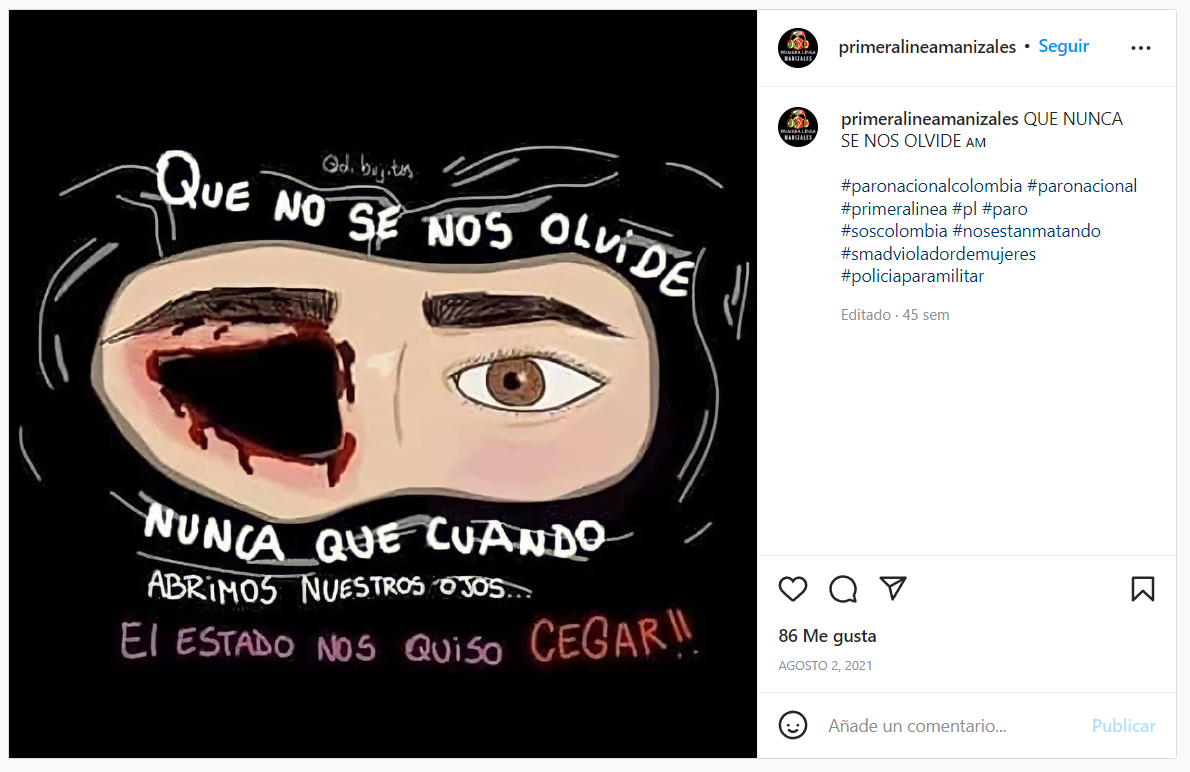Screen dimensions: 1190x772
Task: Open the #soscolombia hashtag
Action: (894, 231)
